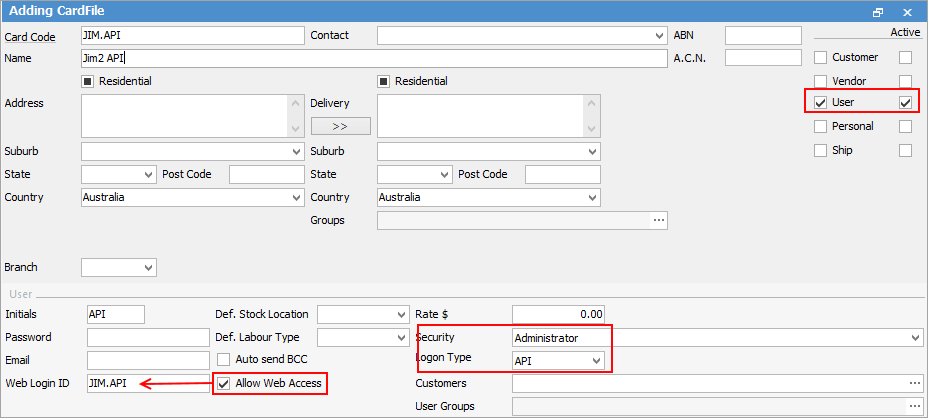Image resolution: width=928 pixels, height=418 pixels.
Task: Focus the Web Login ID field
Action: (x=147, y=383)
